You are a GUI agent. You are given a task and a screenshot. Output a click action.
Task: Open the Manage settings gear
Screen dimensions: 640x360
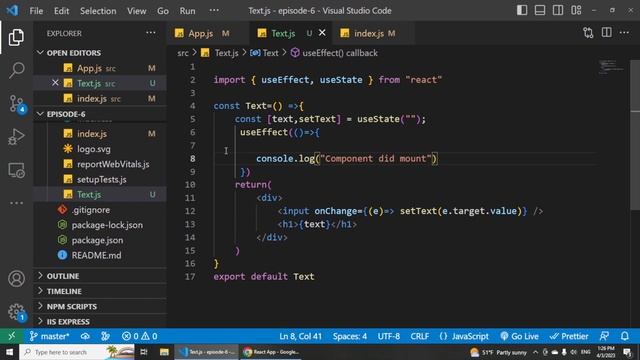coord(16,312)
